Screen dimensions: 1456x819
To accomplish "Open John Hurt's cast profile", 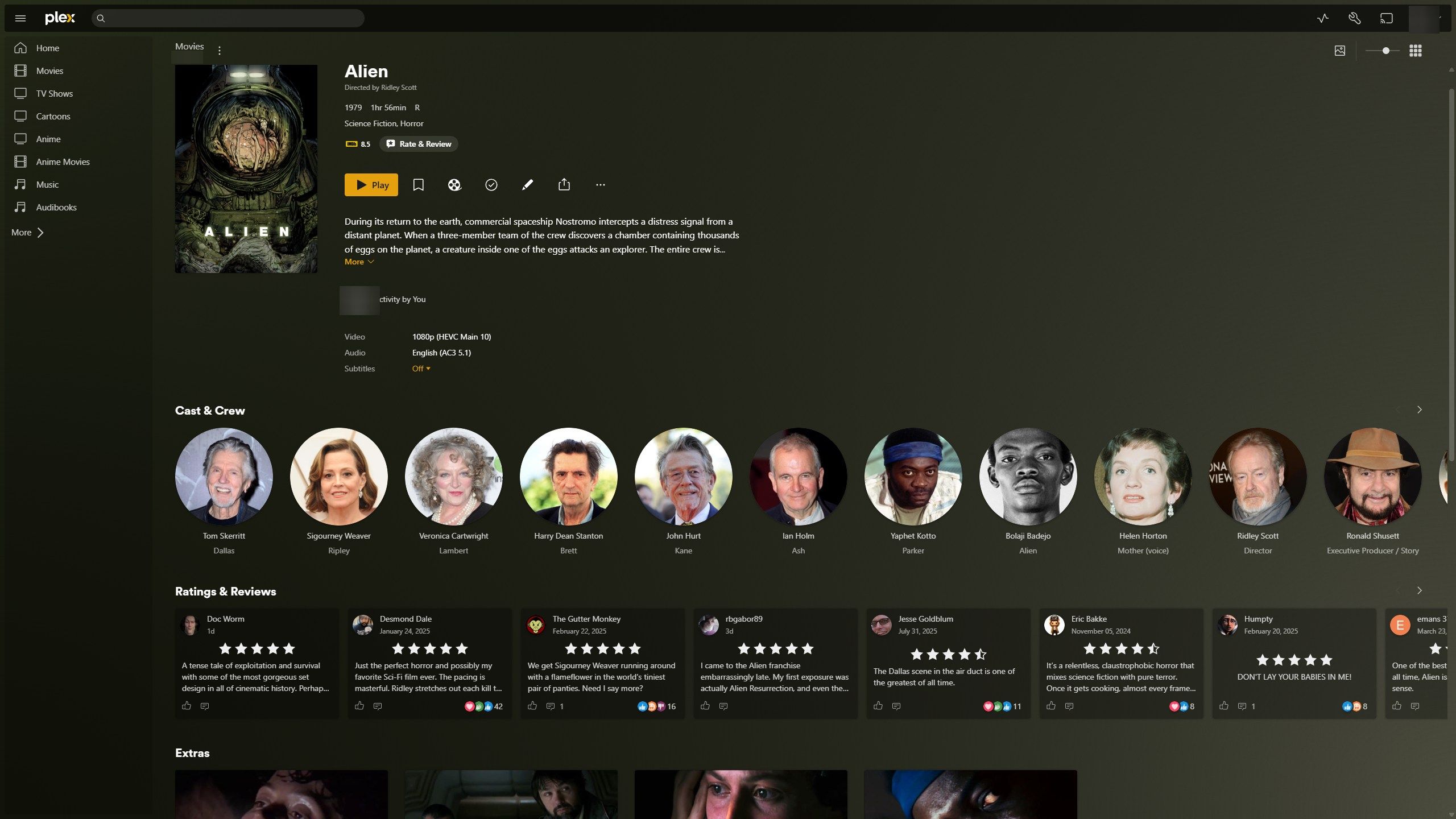I will click(x=684, y=477).
